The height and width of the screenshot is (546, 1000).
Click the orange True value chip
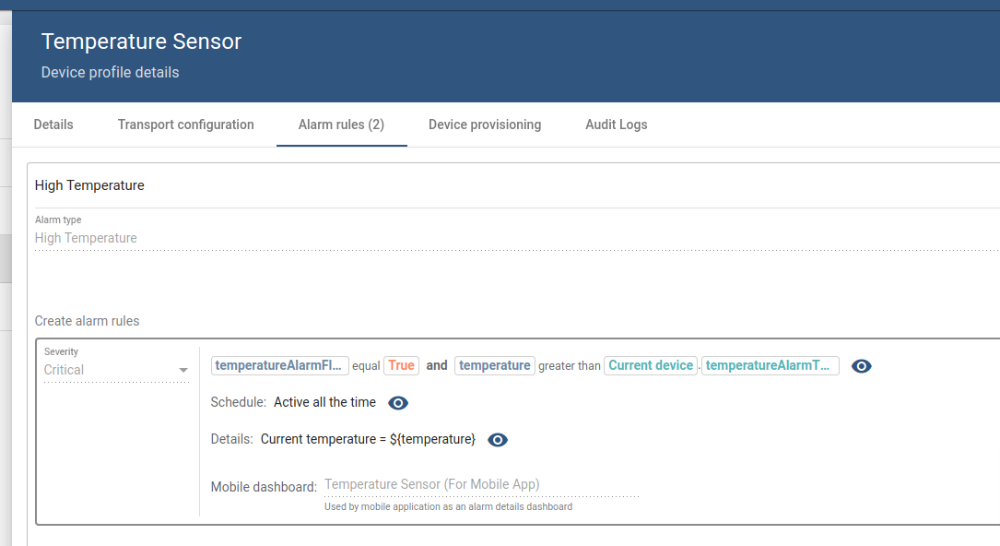click(401, 366)
